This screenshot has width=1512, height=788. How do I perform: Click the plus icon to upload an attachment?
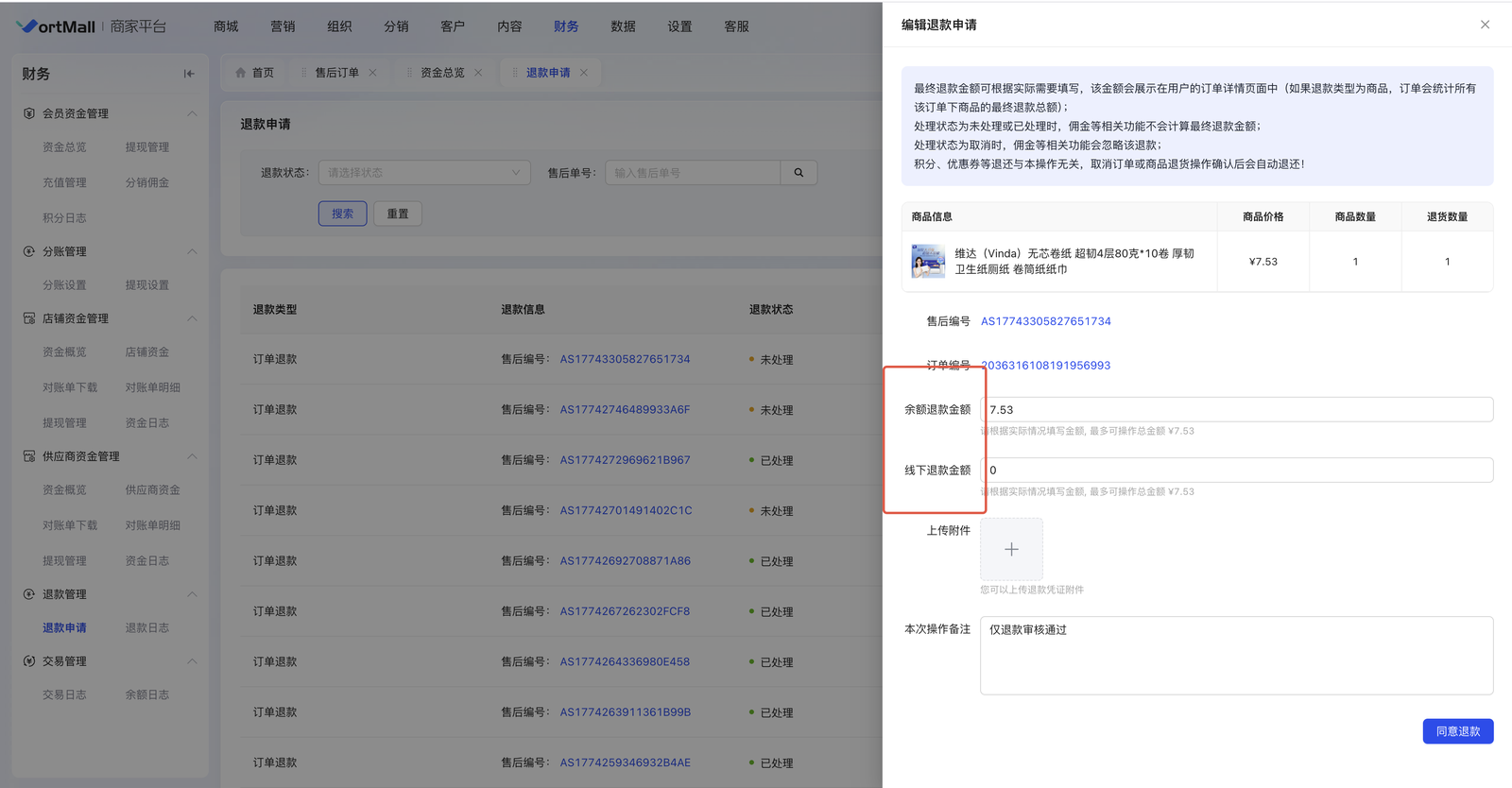pyautogui.click(x=1011, y=549)
